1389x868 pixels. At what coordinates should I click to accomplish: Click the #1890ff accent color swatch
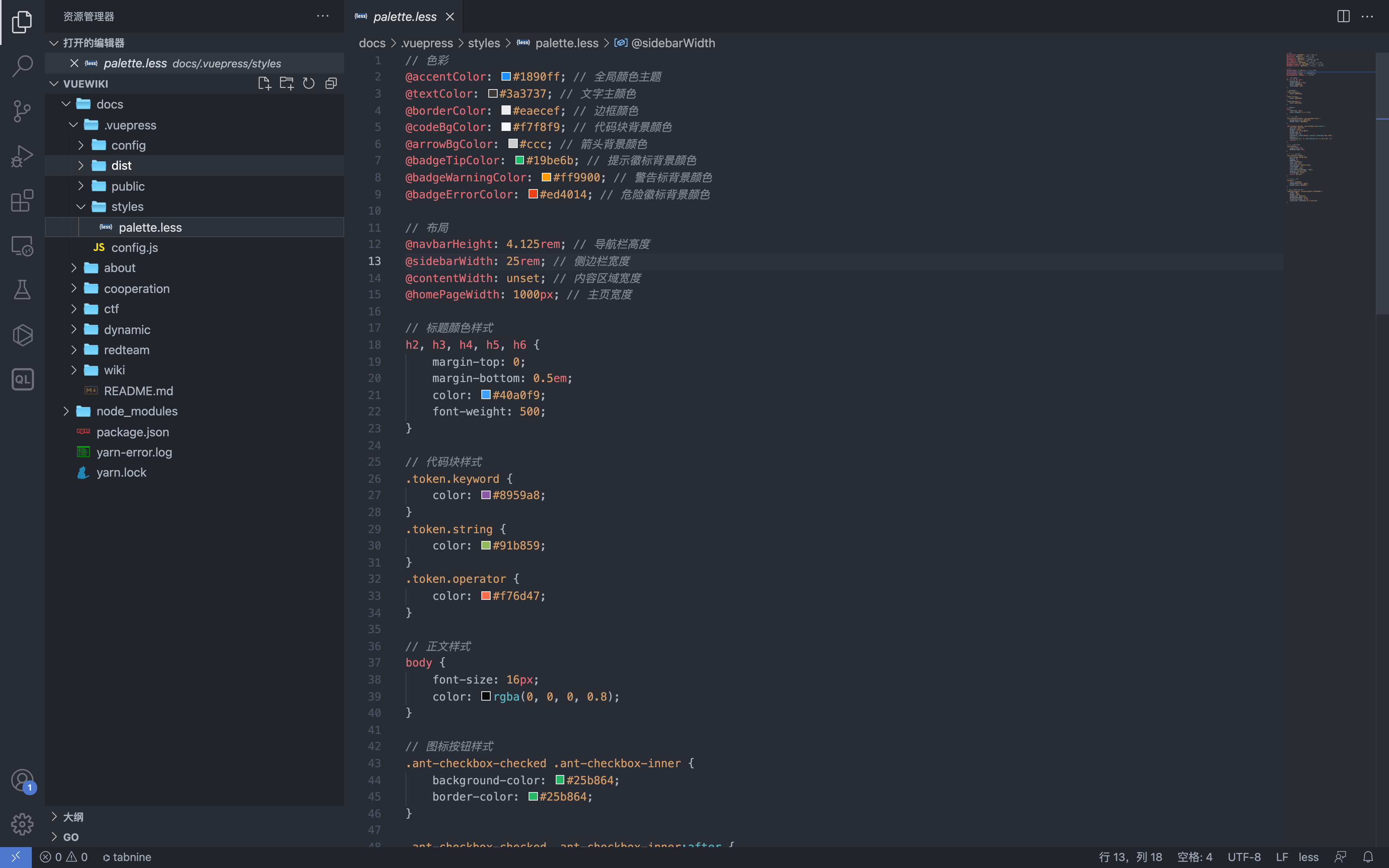[x=506, y=77]
